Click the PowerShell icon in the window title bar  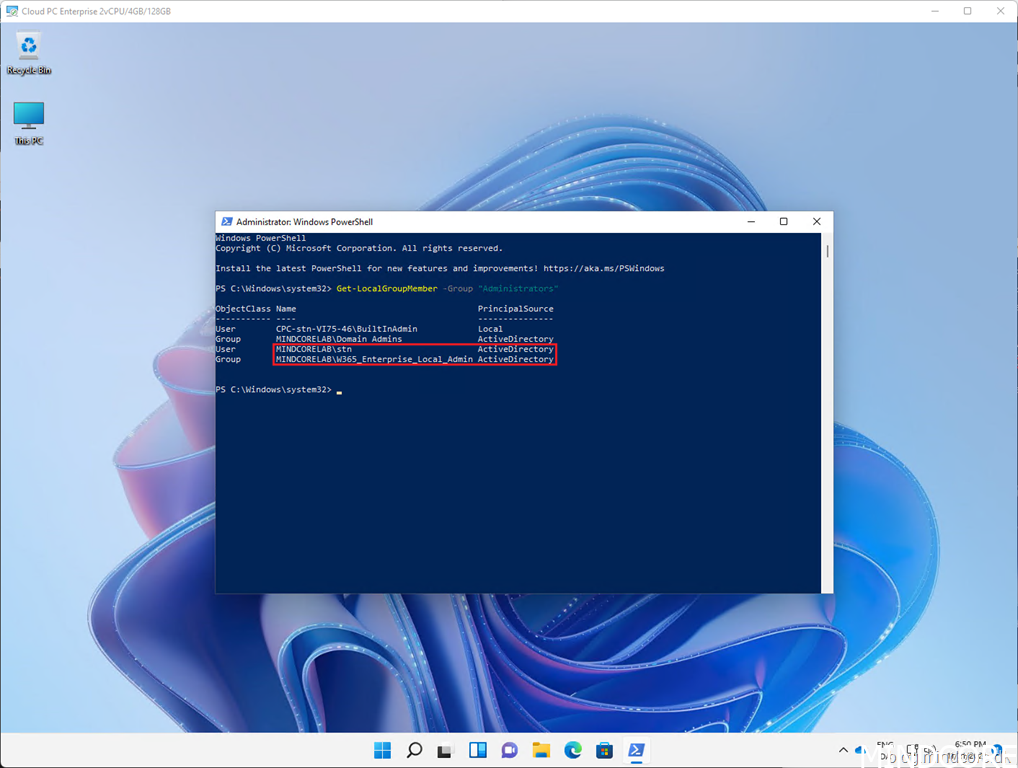pos(224,221)
